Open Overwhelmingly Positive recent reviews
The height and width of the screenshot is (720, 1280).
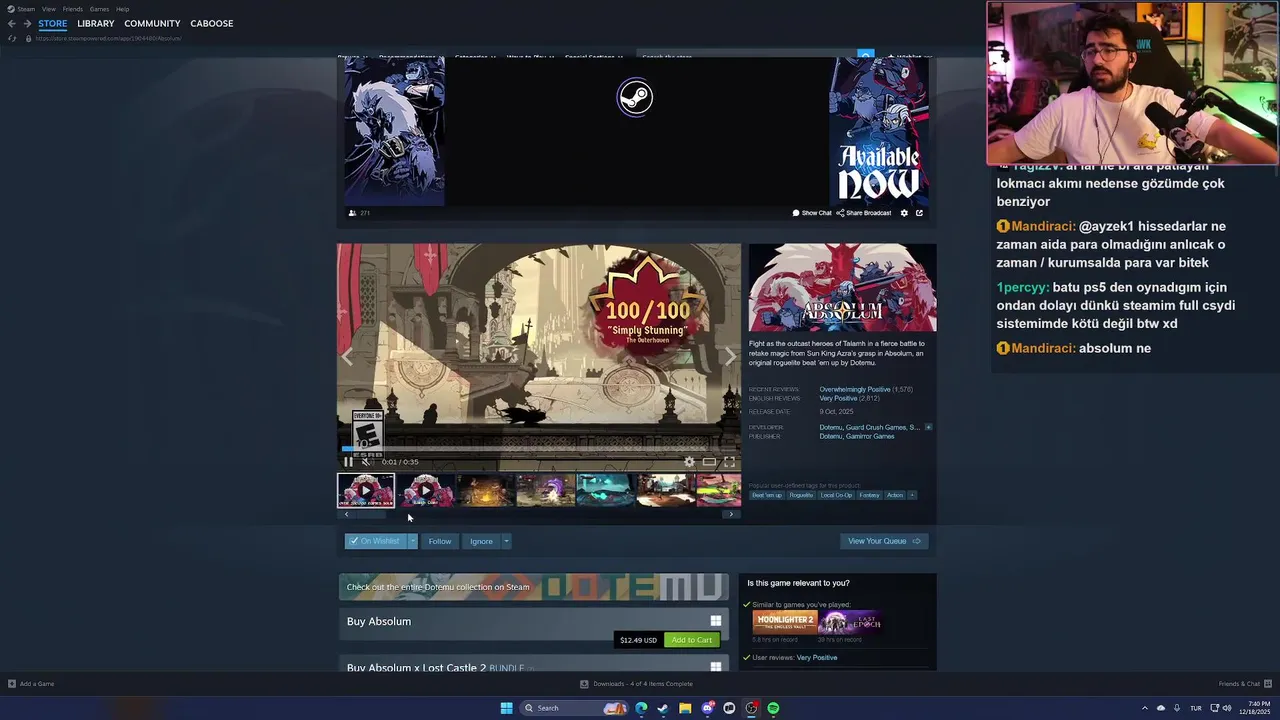tap(854, 389)
